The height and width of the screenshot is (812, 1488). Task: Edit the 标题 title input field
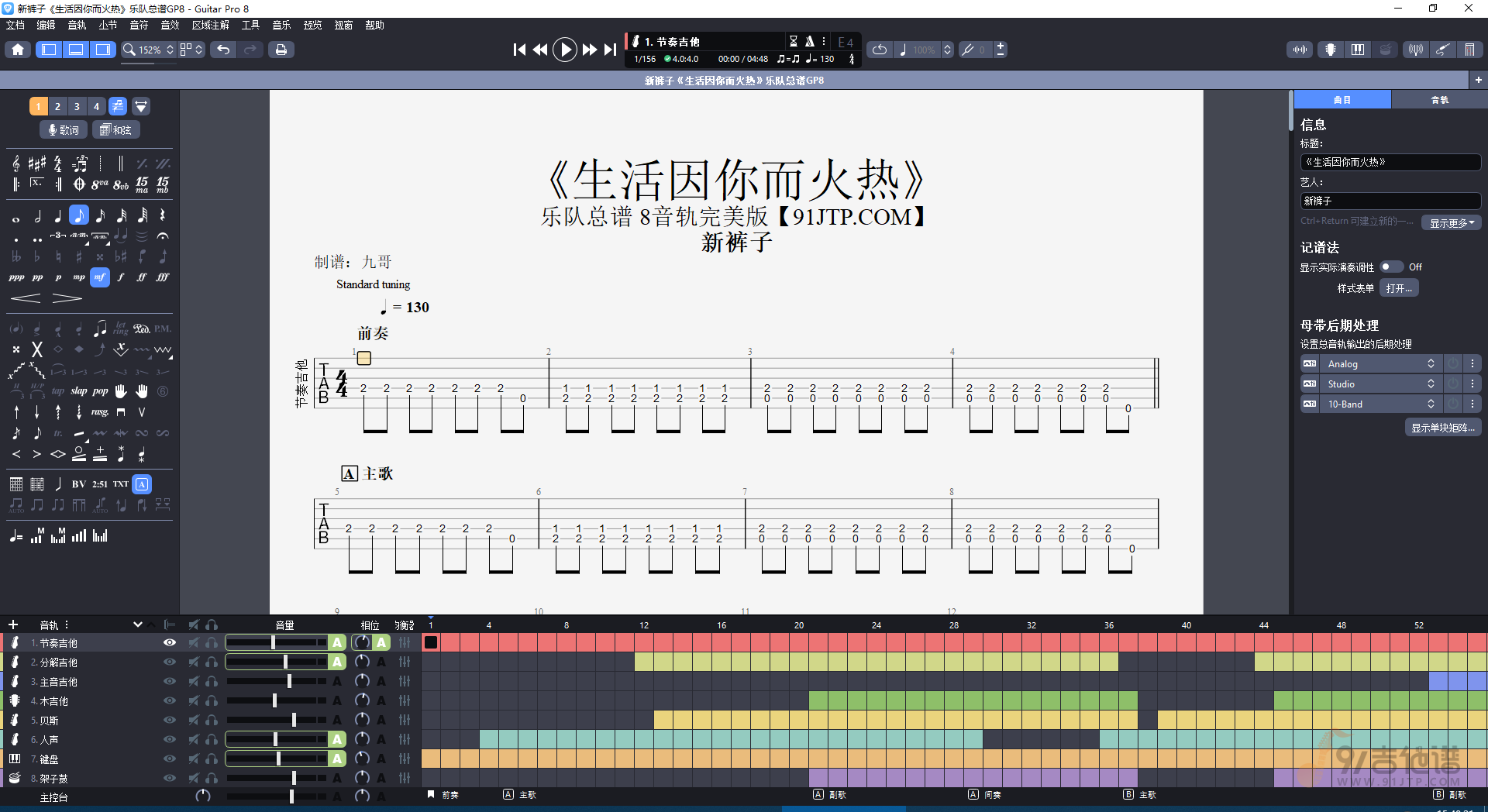[1390, 162]
